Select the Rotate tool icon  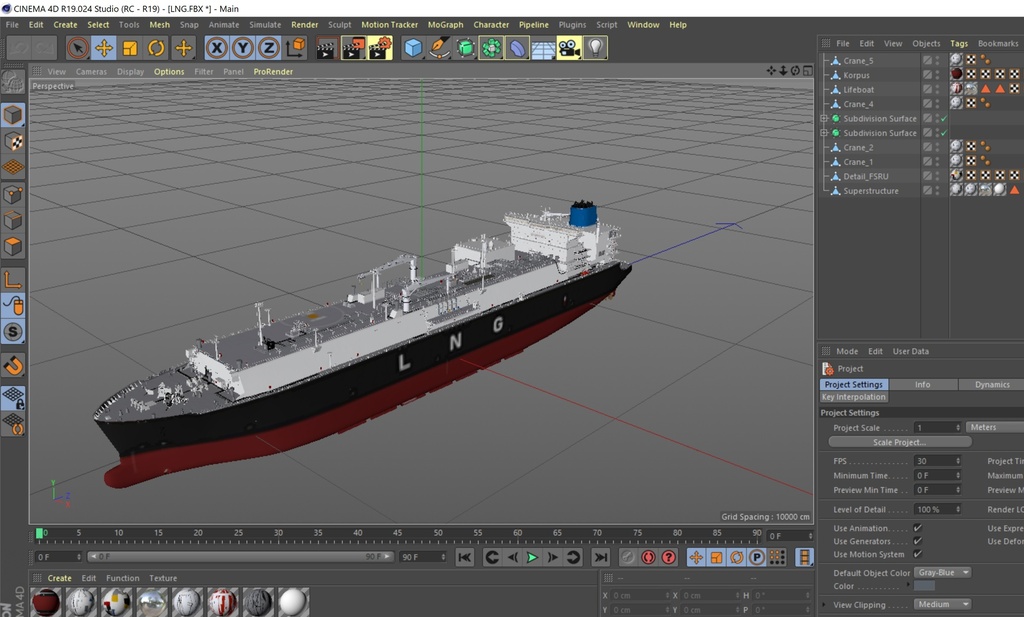coord(156,48)
